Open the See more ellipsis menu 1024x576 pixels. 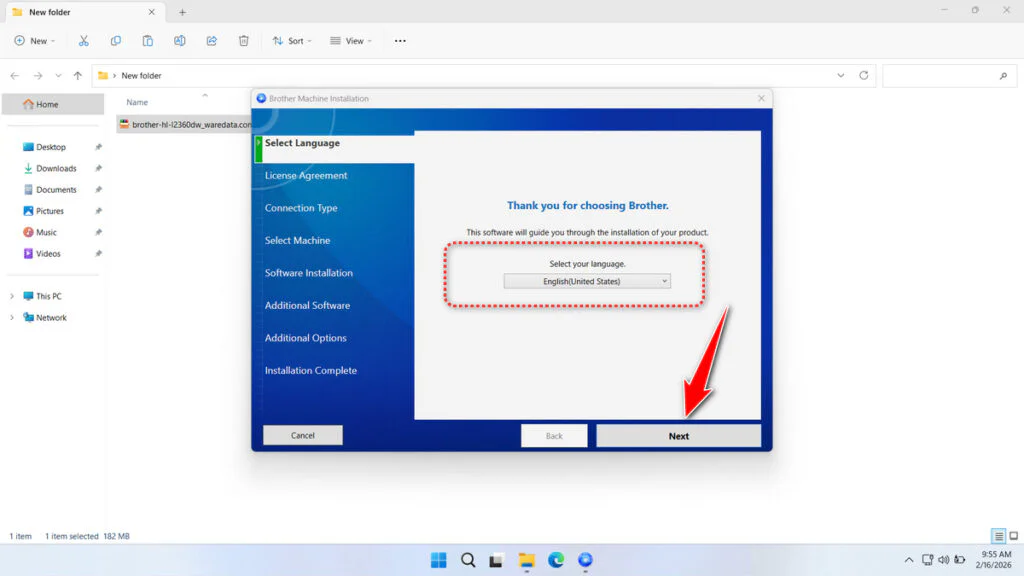coord(400,41)
